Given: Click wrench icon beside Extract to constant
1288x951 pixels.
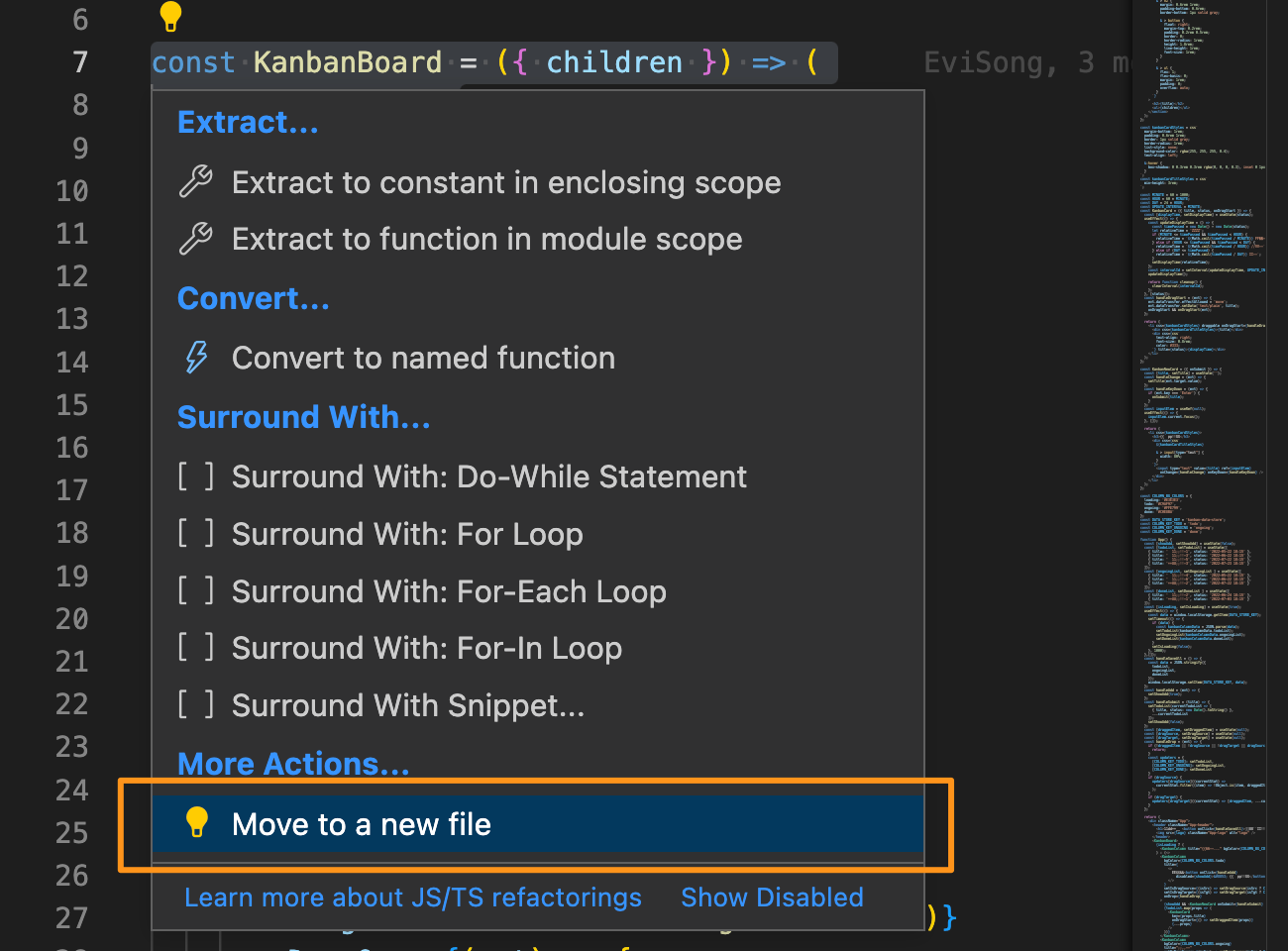Looking at the screenshot, I should [196, 182].
